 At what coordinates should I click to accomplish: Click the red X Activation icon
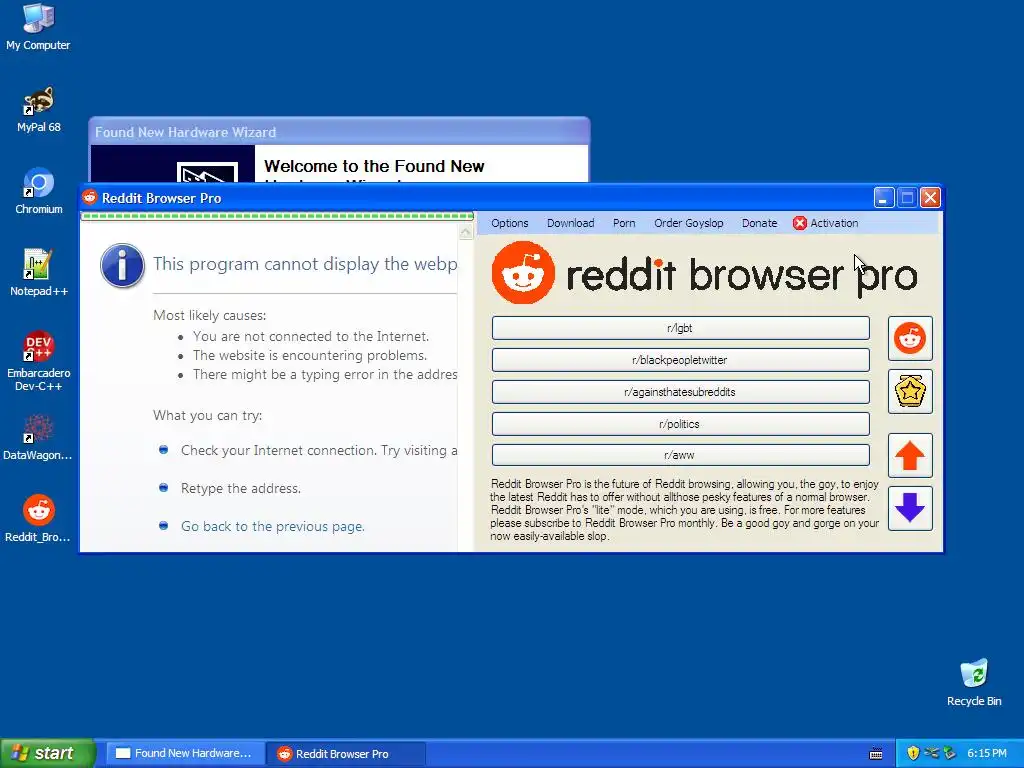tap(799, 223)
